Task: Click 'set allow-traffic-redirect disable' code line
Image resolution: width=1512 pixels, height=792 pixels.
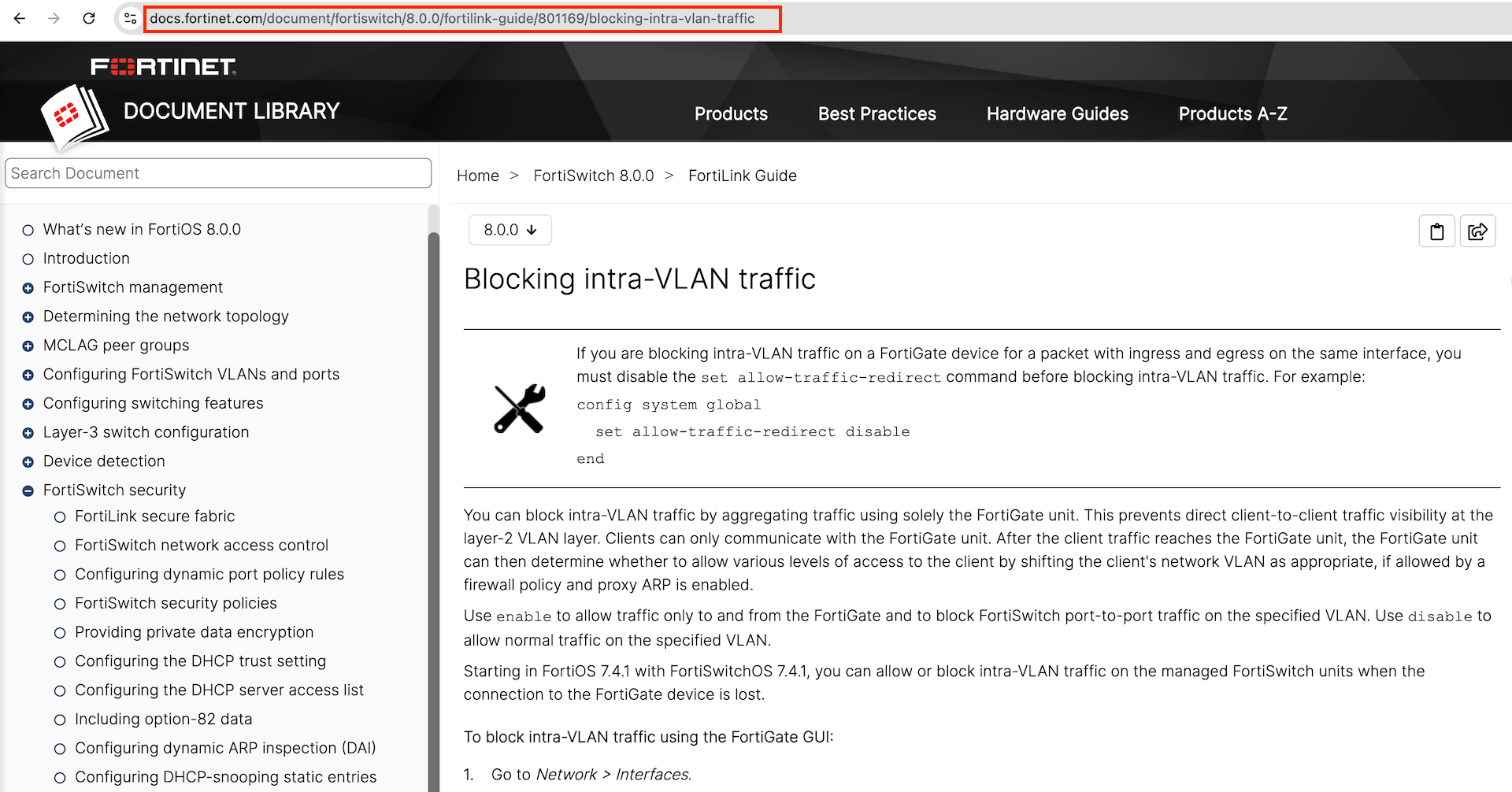Action: [x=753, y=431]
